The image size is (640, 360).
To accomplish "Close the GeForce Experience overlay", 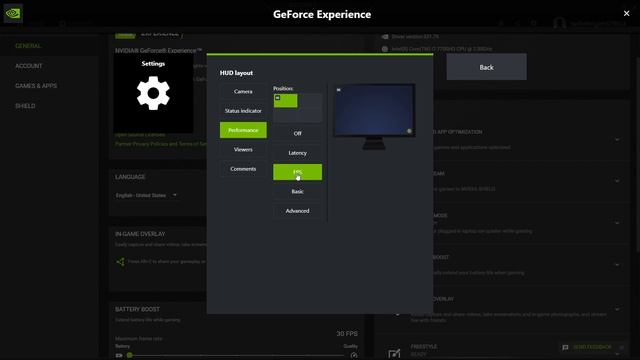I will (627, 13).
